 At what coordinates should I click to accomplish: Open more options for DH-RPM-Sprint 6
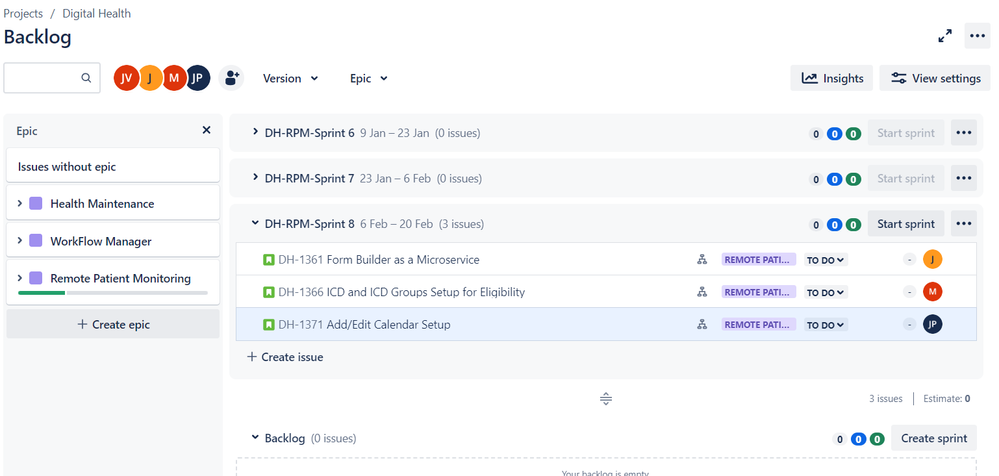coord(963,133)
